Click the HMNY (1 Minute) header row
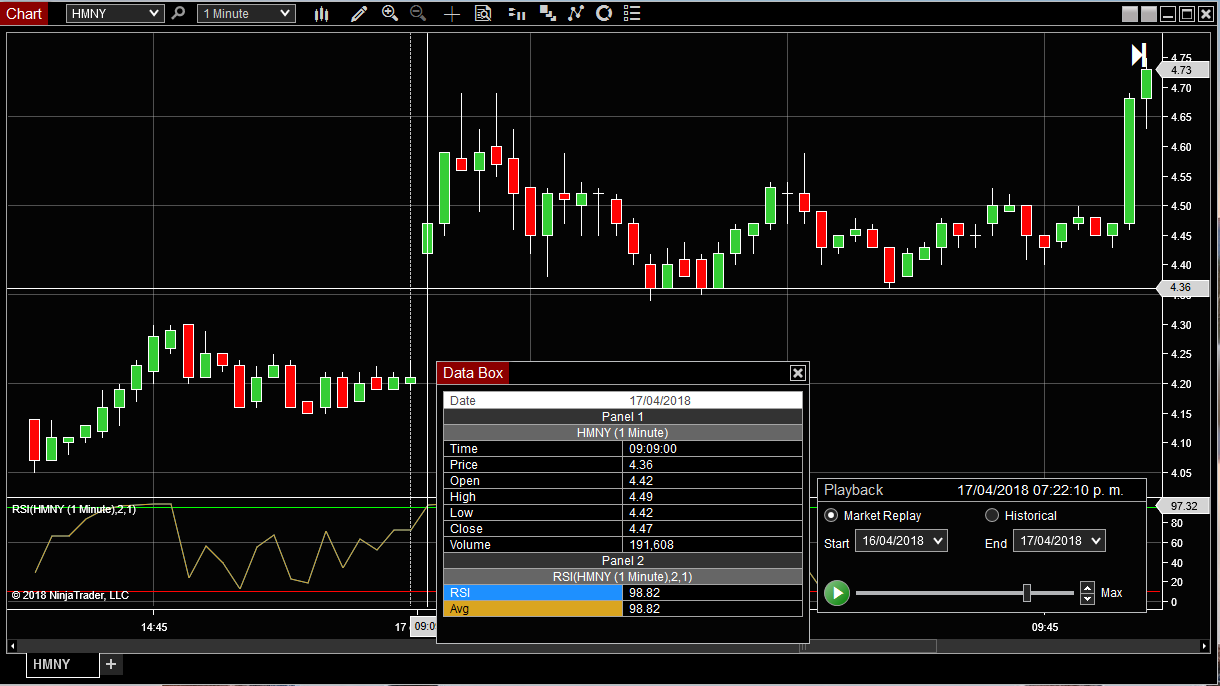The height and width of the screenshot is (686, 1220). pyautogui.click(x=623, y=433)
